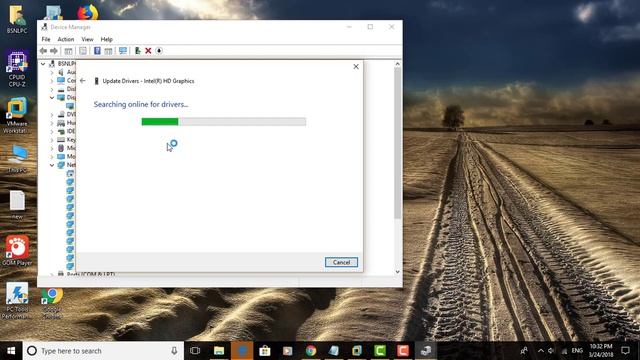This screenshot has height=360, width=640.
Task: Select the New file on desktop
Action: (x=17, y=205)
